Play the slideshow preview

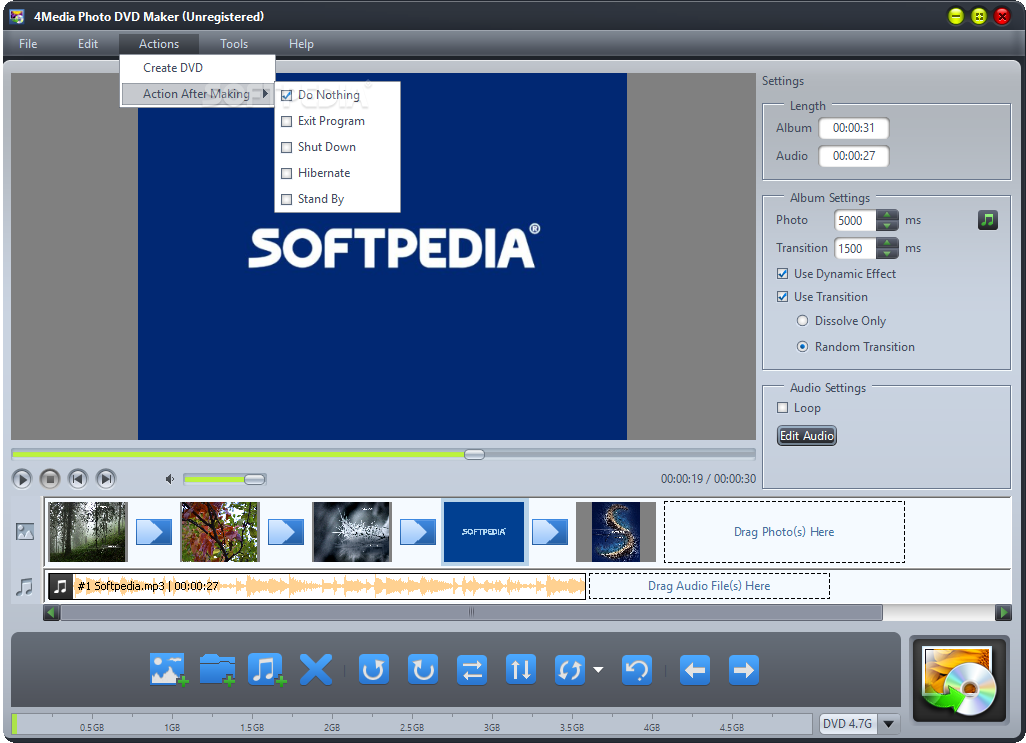tap(22, 479)
